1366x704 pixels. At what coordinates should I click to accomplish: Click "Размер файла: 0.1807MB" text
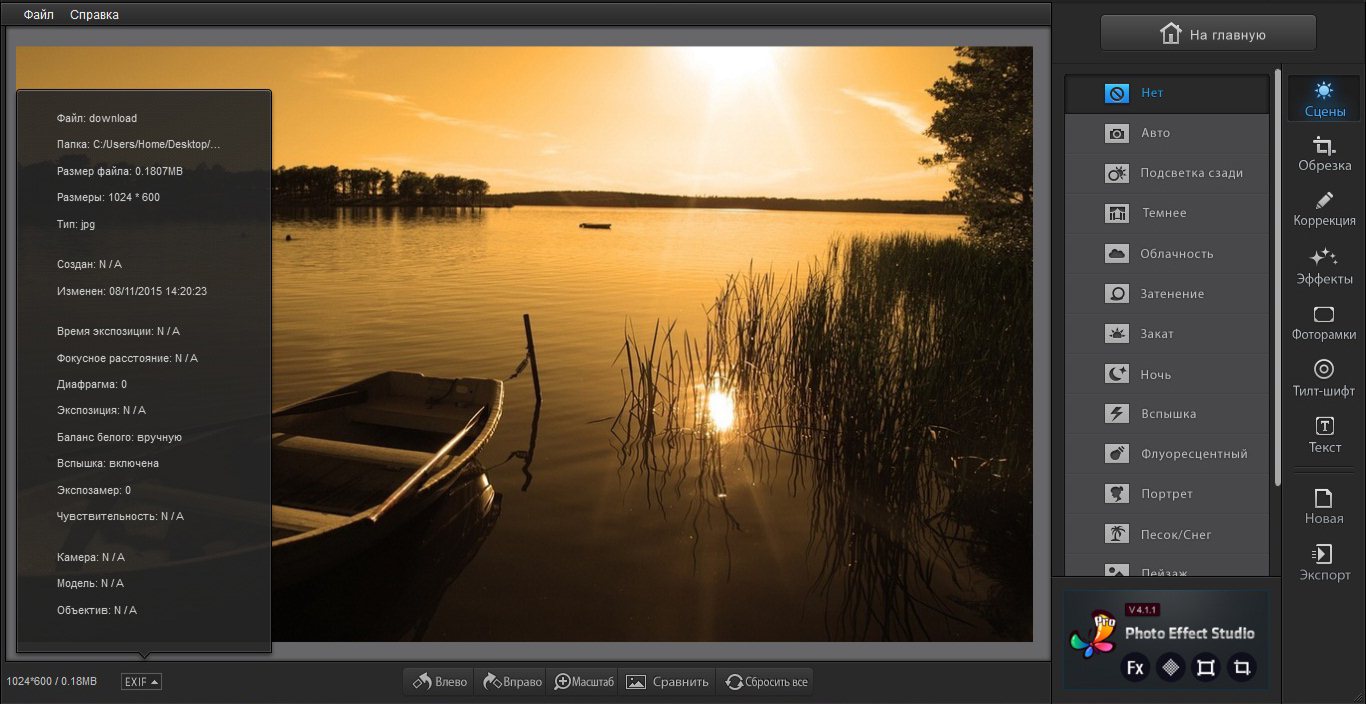120,171
